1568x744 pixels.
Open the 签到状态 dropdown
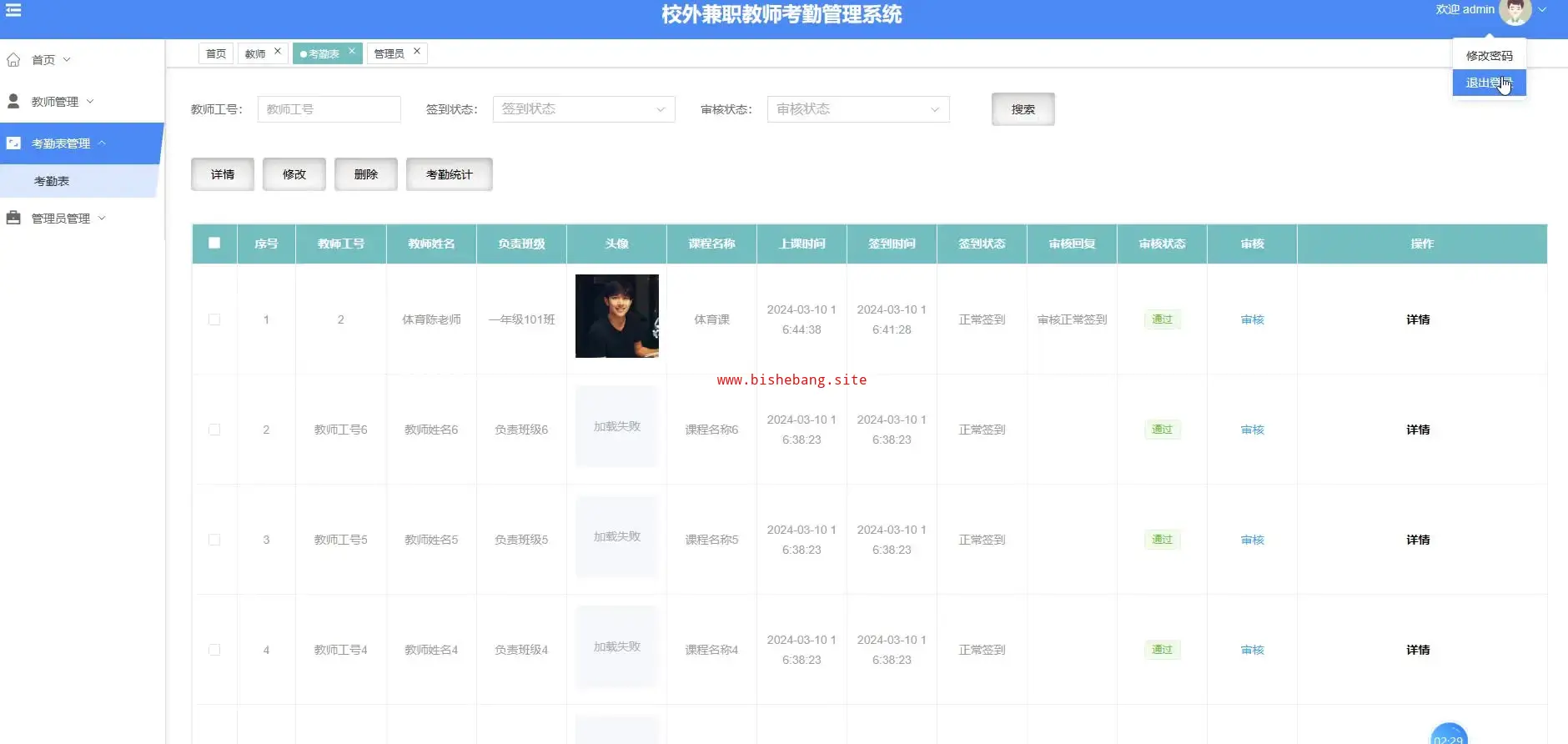[583, 109]
